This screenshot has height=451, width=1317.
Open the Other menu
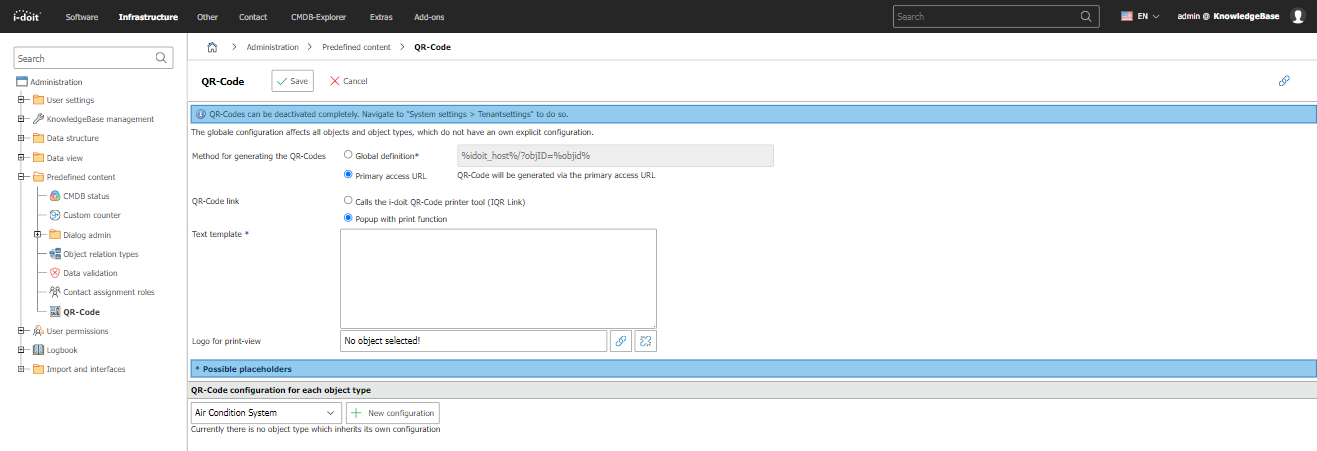(208, 17)
